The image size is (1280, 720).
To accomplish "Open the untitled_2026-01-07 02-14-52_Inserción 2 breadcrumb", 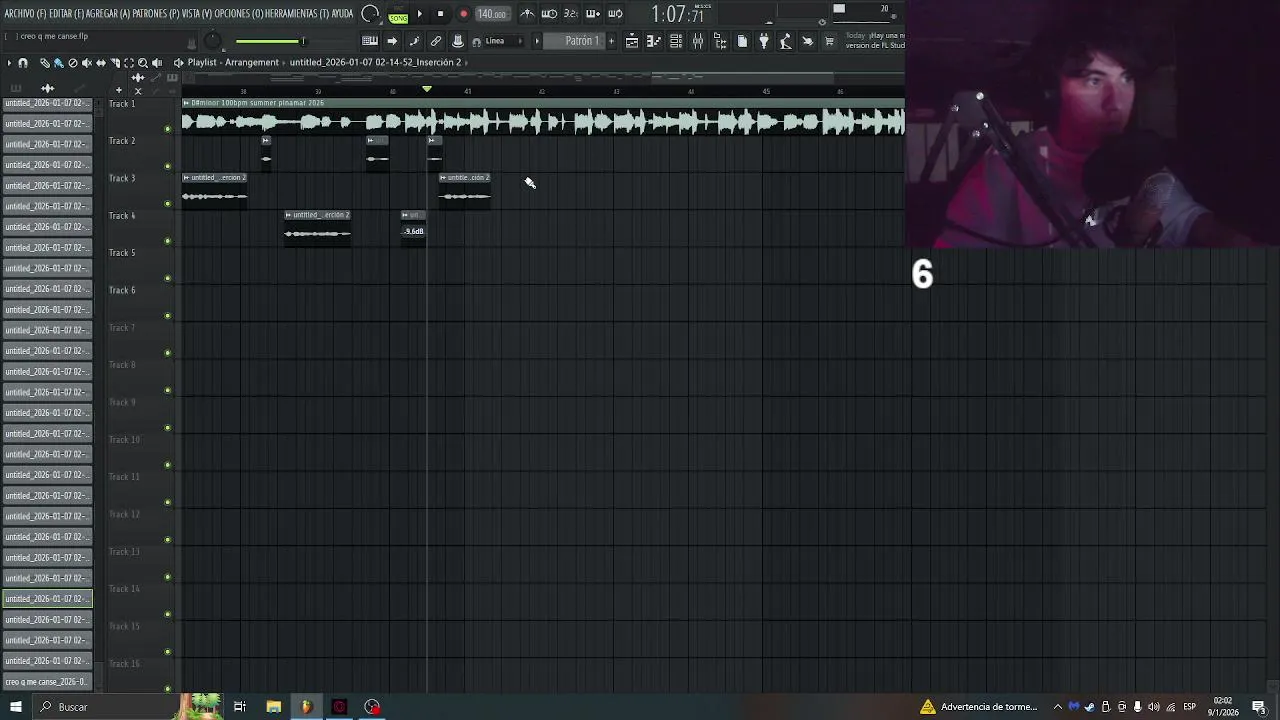I will [x=375, y=62].
